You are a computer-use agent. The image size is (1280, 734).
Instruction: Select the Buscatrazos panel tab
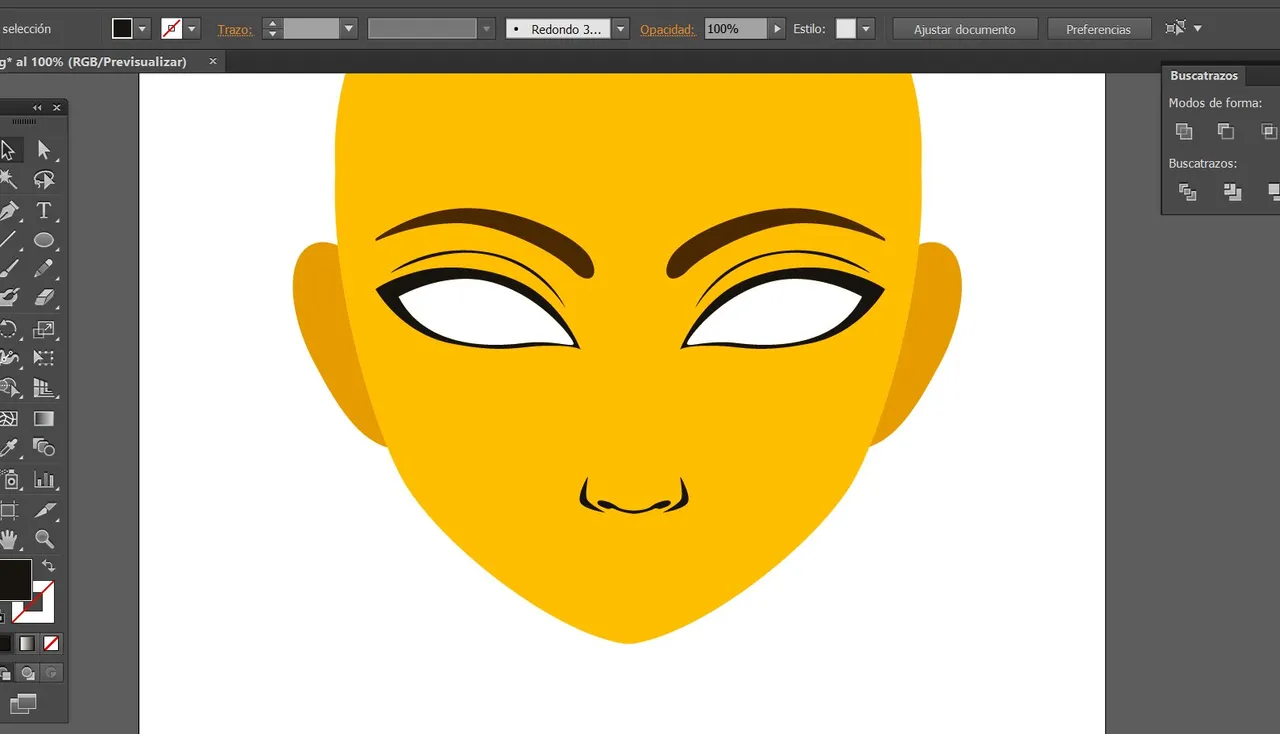(1204, 76)
